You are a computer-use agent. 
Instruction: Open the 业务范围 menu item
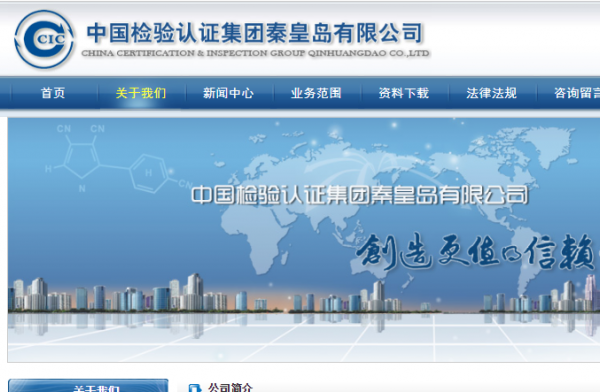point(316,93)
